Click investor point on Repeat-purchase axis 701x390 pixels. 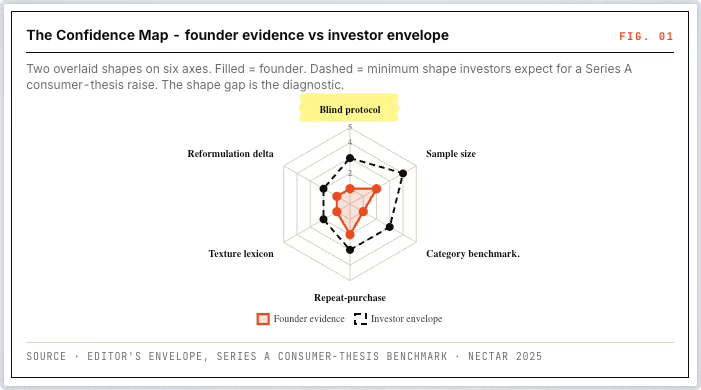click(x=350, y=250)
